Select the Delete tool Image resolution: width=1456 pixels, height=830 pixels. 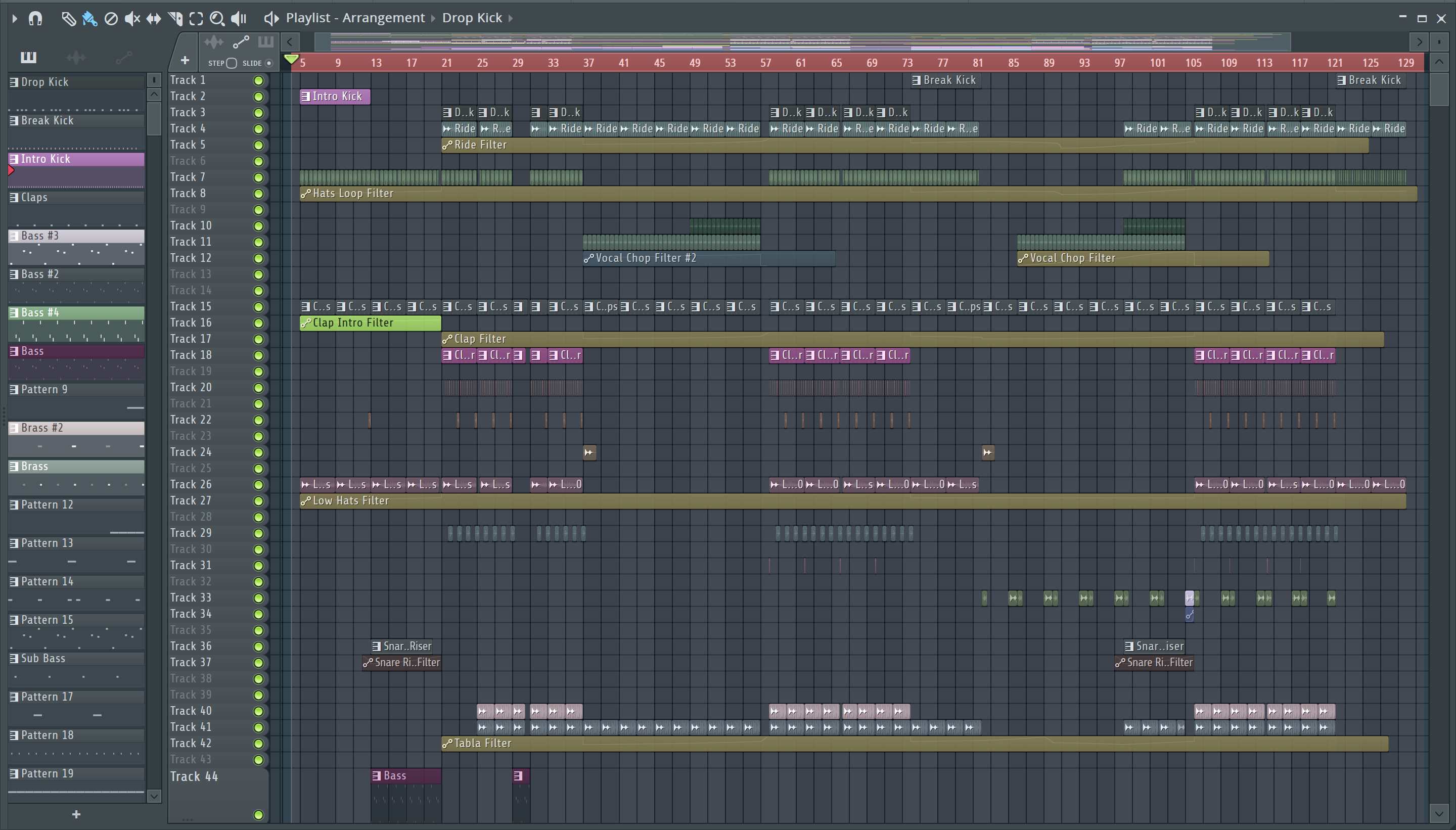click(x=111, y=18)
